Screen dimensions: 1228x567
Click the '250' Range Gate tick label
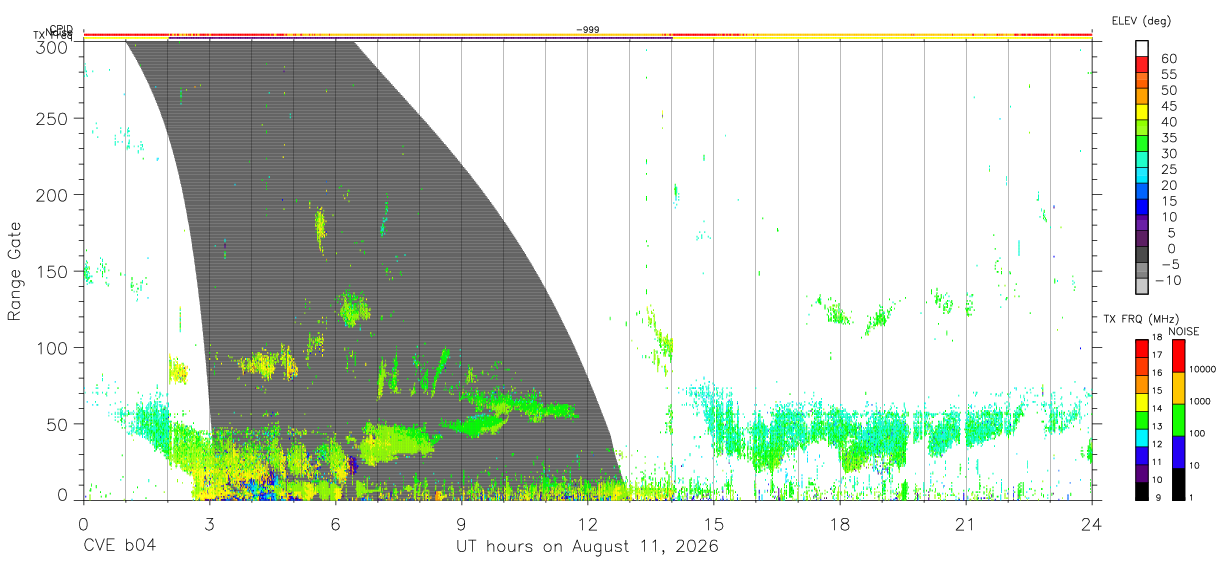pos(52,118)
